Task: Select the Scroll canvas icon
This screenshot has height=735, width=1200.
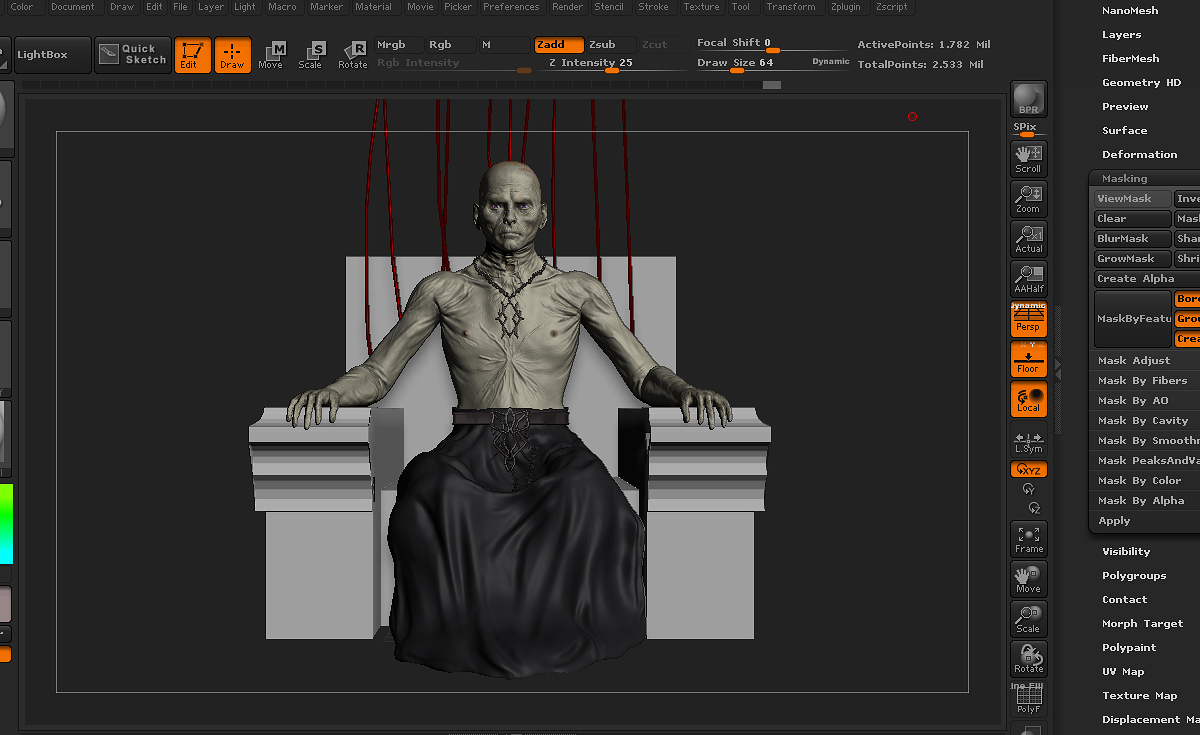Action: tap(1028, 158)
